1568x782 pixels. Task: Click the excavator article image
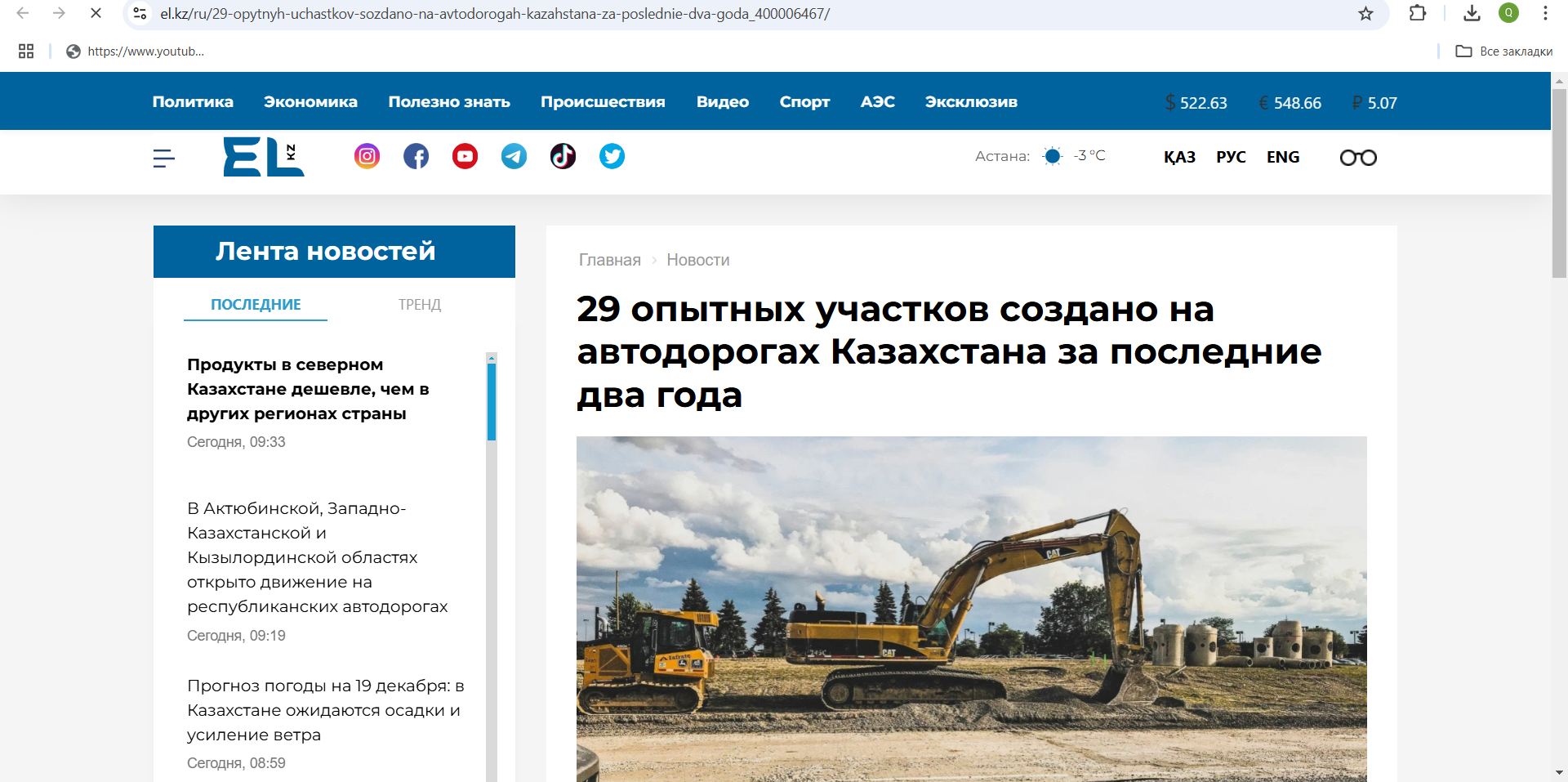coord(972,609)
